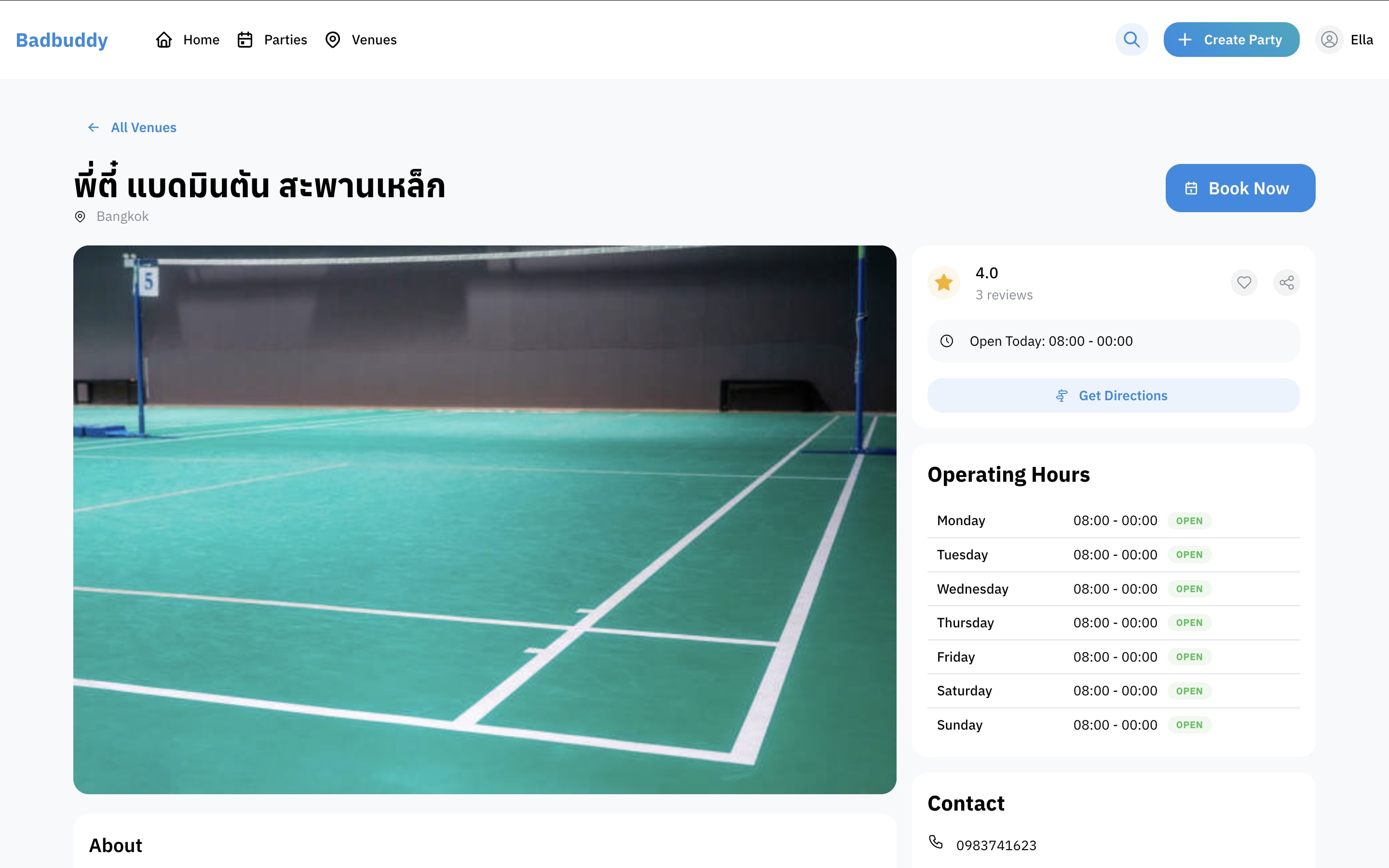1389x868 pixels.
Task: Click the phone number 0983741623
Action: [996, 846]
